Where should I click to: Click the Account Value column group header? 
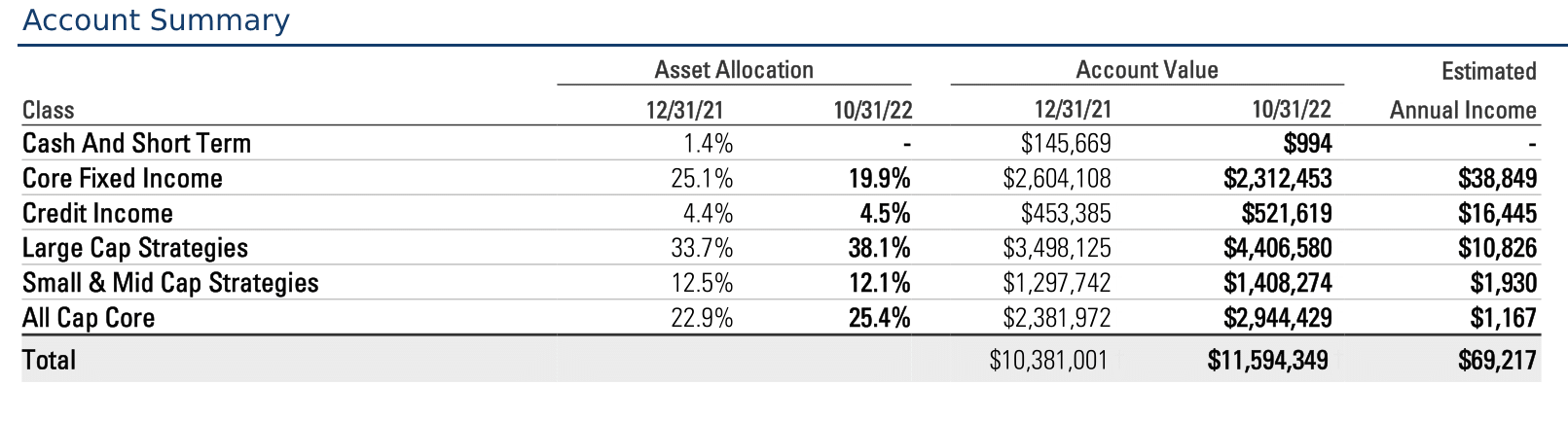(1147, 70)
